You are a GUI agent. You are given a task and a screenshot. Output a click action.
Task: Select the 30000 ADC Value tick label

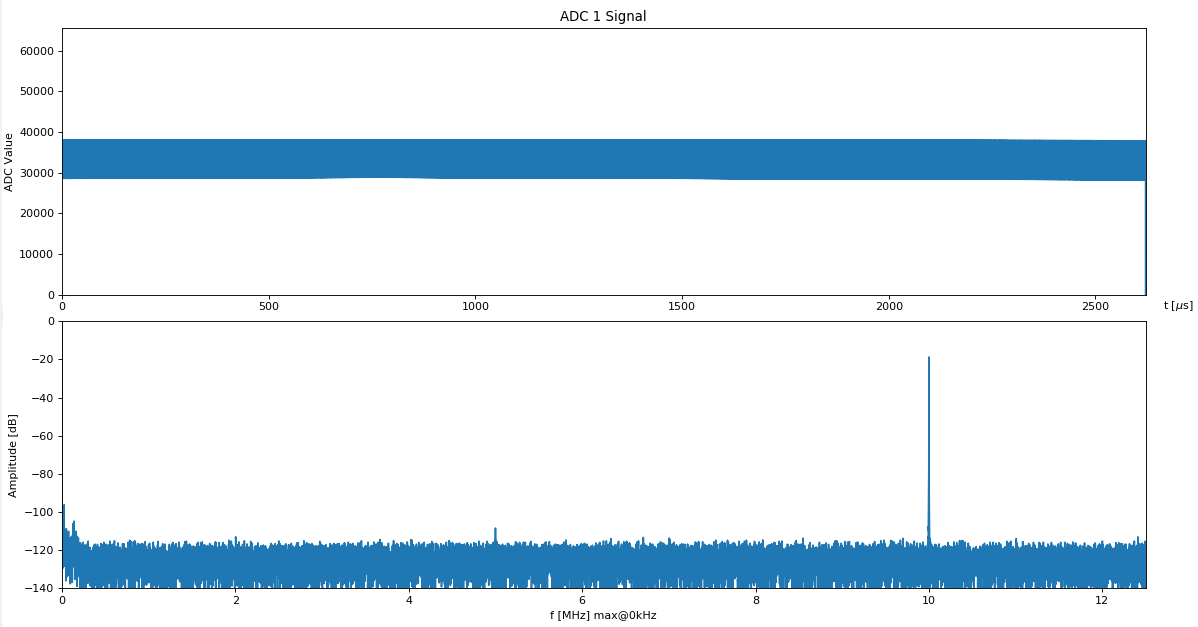[37, 173]
